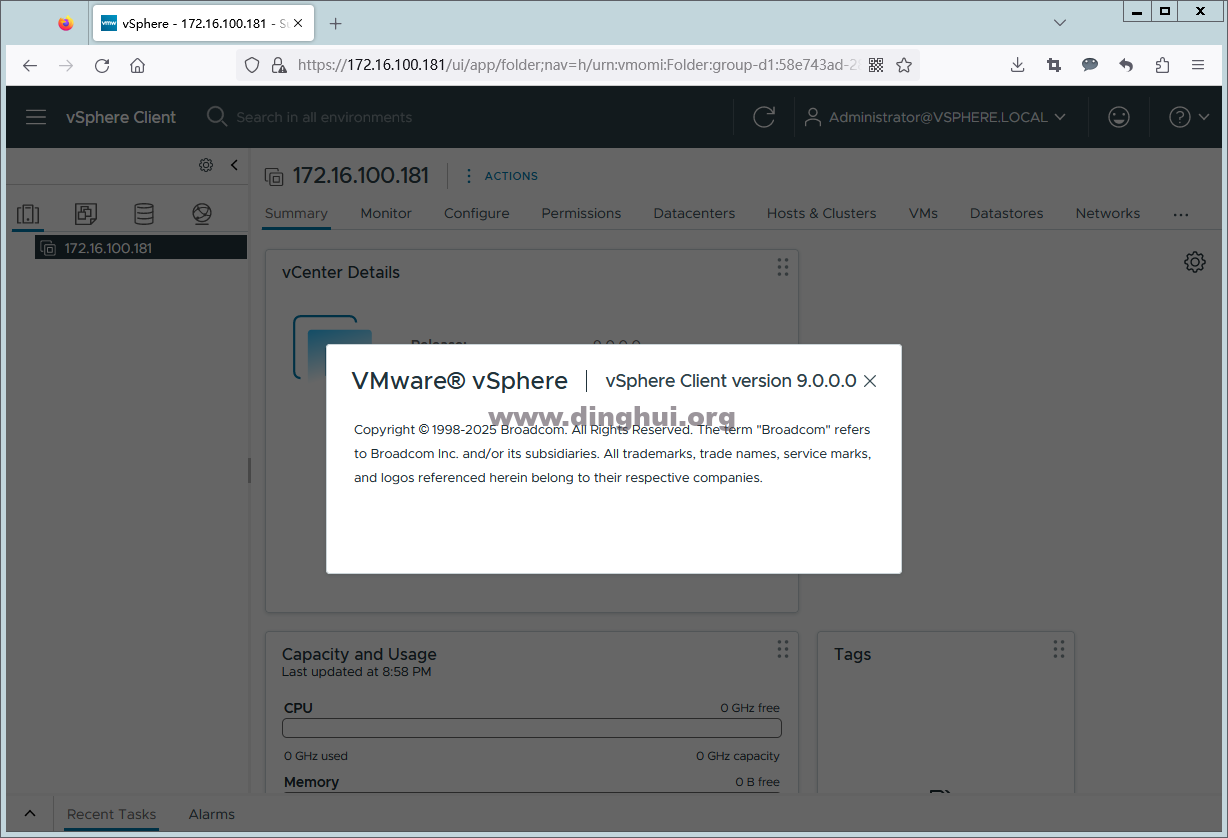Close the vSphere browser tab

tap(297, 23)
